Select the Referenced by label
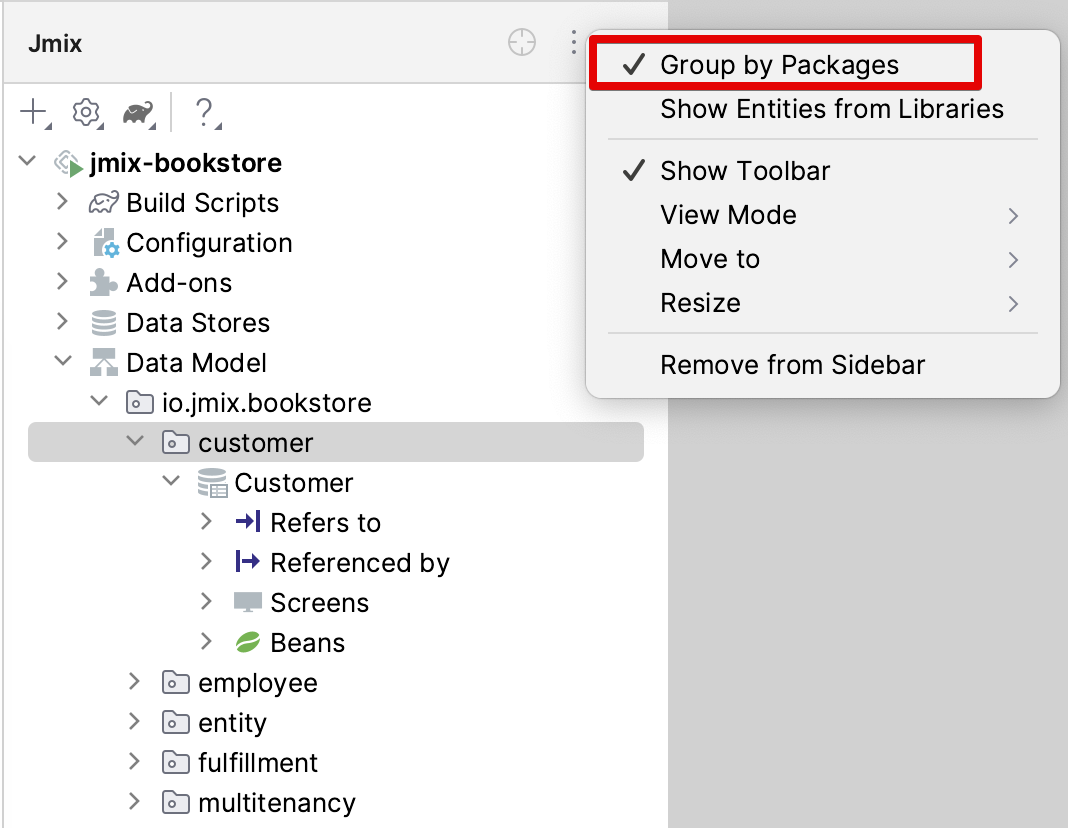The image size is (1068, 828). tap(360, 563)
